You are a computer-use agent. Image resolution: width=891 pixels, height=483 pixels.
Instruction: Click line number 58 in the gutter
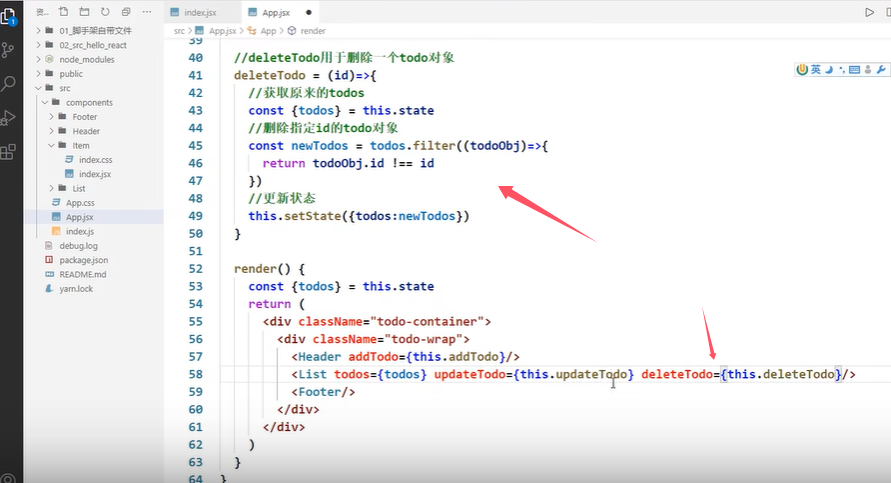coord(195,374)
